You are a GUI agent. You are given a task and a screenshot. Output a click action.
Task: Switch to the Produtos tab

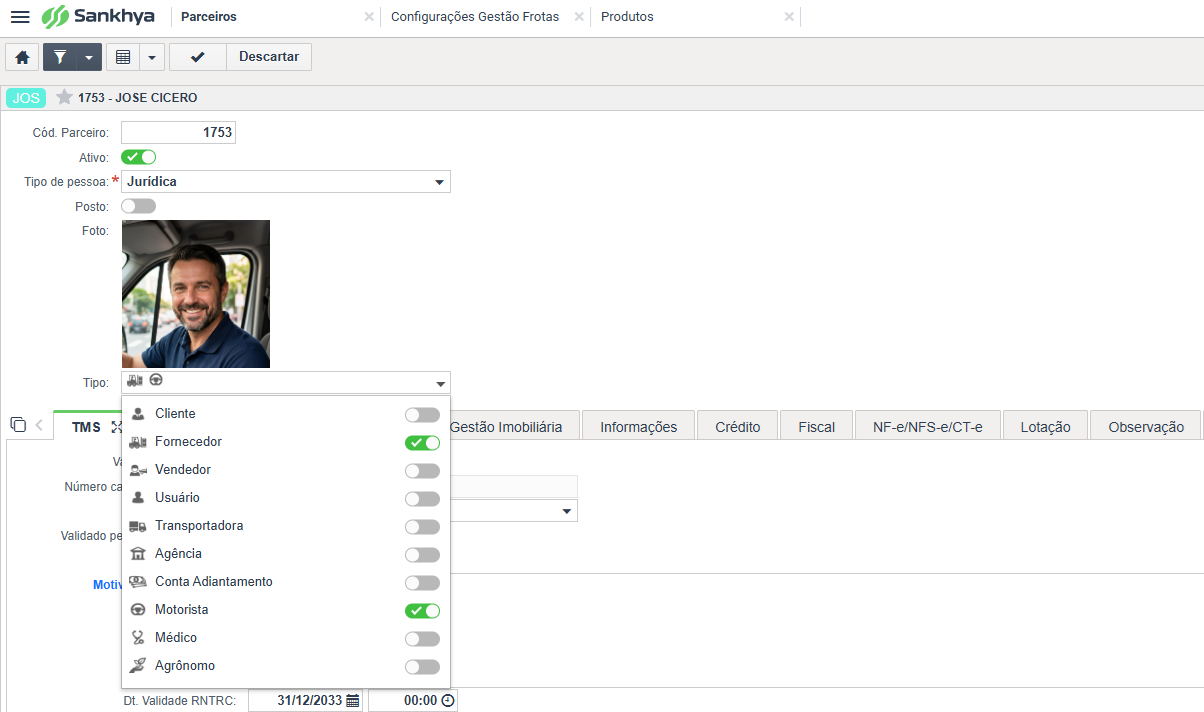click(627, 17)
